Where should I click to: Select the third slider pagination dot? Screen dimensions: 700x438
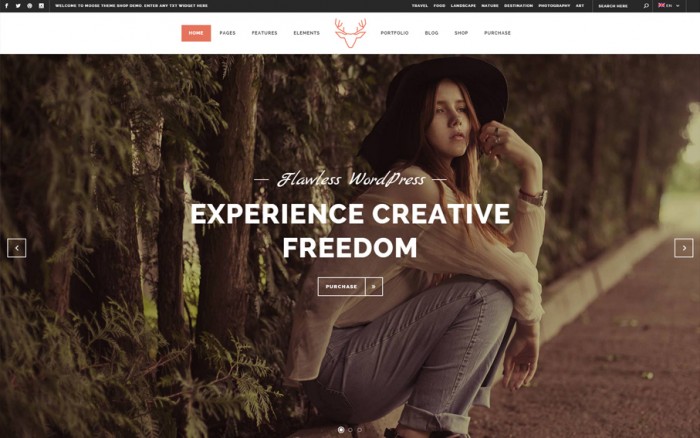(x=359, y=430)
